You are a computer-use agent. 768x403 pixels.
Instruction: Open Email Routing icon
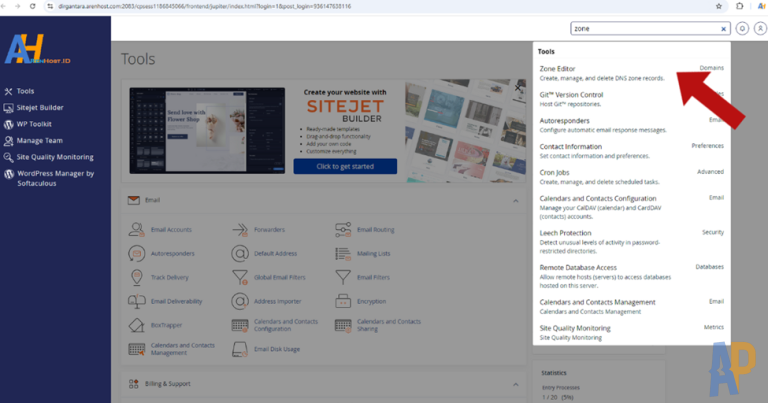pyautogui.click(x=343, y=230)
